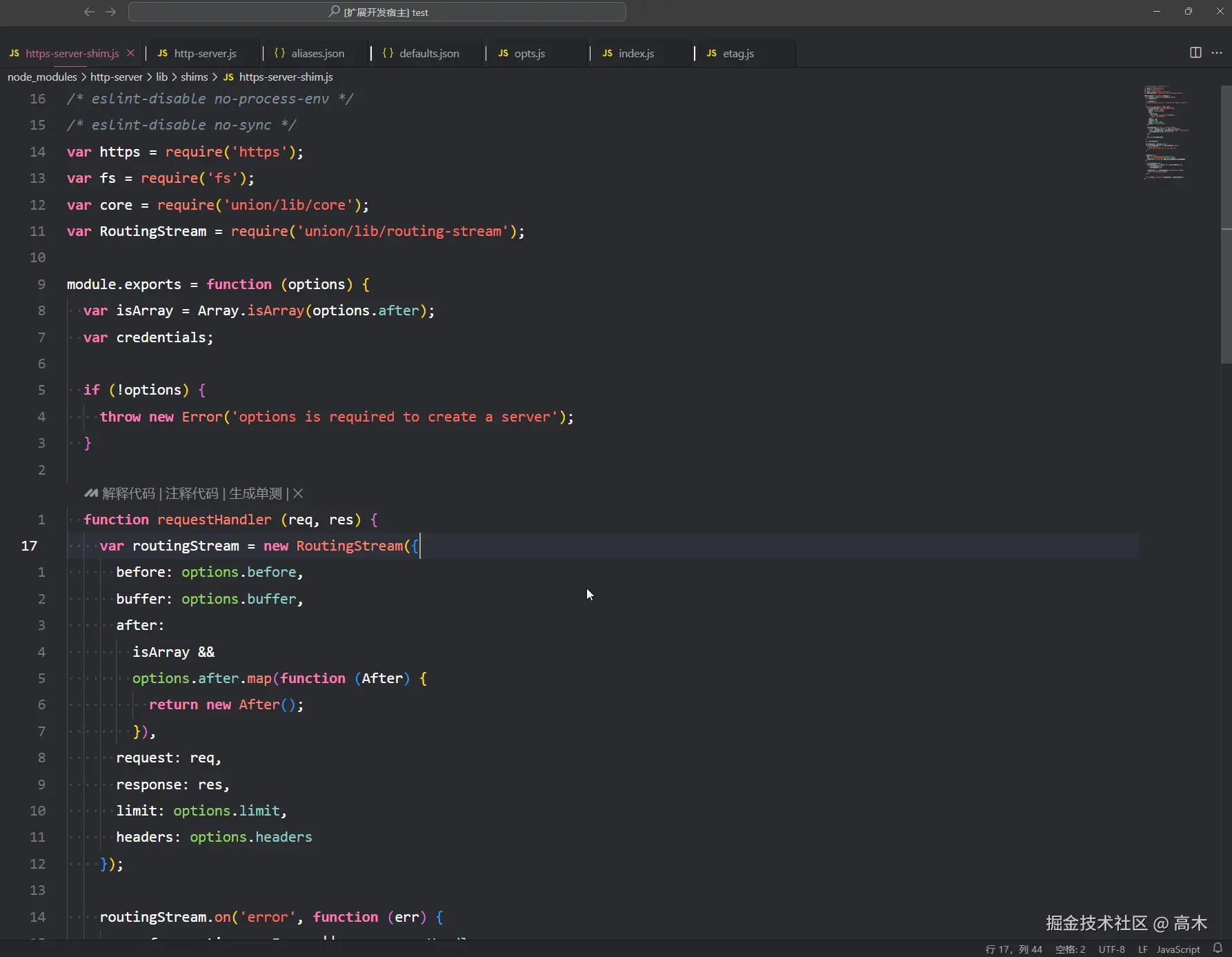
Task: Click the 注释代码 code lens link
Action: pos(192,493)
